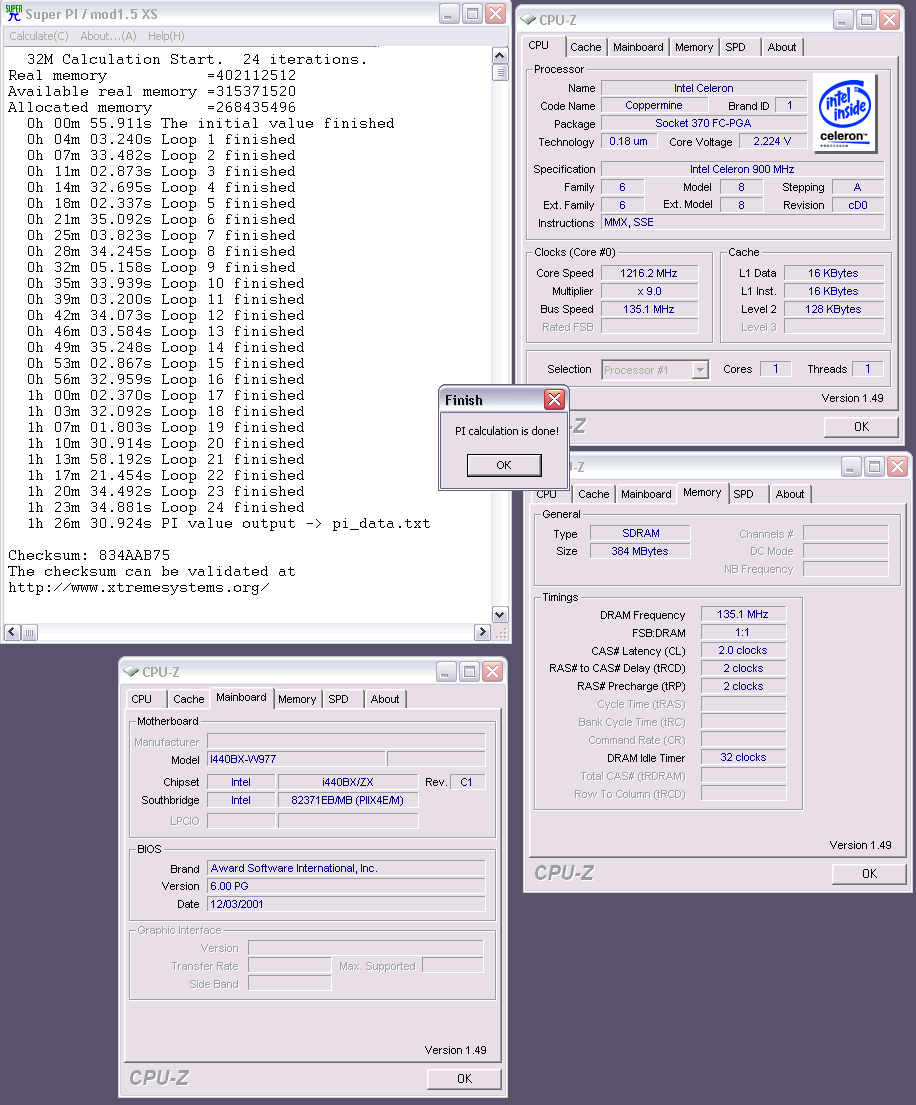Screen dimensions: 916x1105
Task: Open the Calculate(C) menu
Action: (x=39, y=36)
